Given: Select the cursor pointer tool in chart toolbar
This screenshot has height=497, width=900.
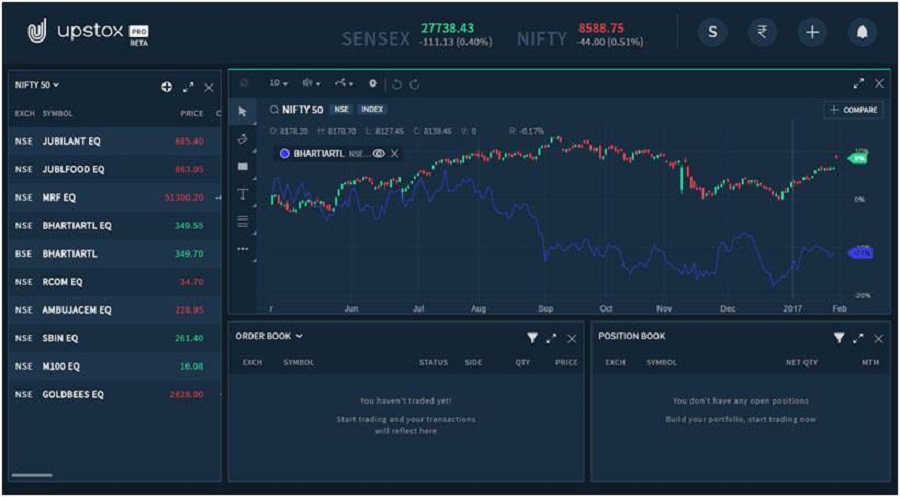Looking at the screenshot, I should point(242,111).
